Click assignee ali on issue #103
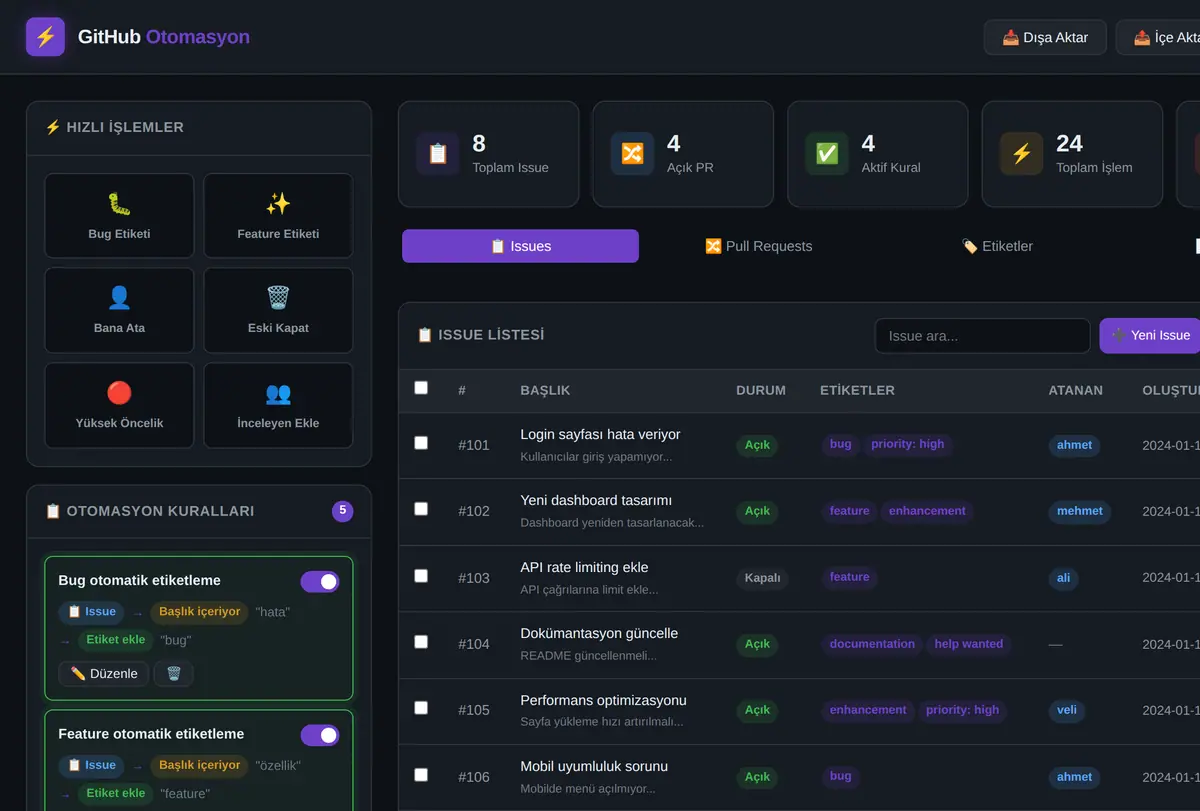Screen dimensions: 1200x811 pyautogui.click(x=1064, y=577)
